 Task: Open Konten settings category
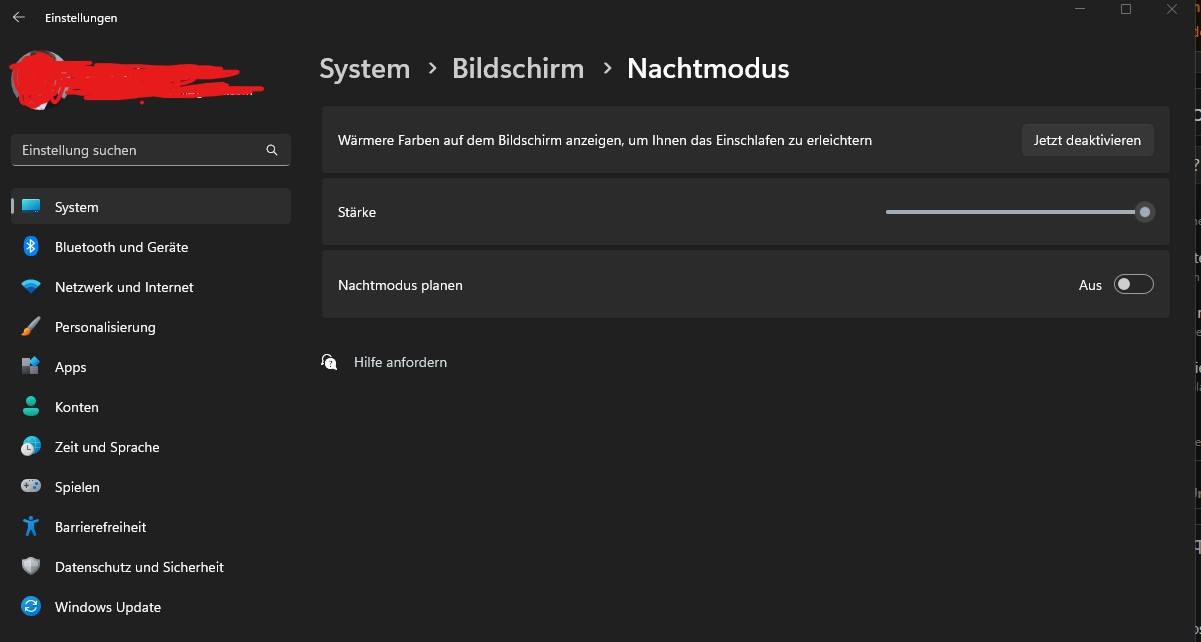(x=151, y=407)
